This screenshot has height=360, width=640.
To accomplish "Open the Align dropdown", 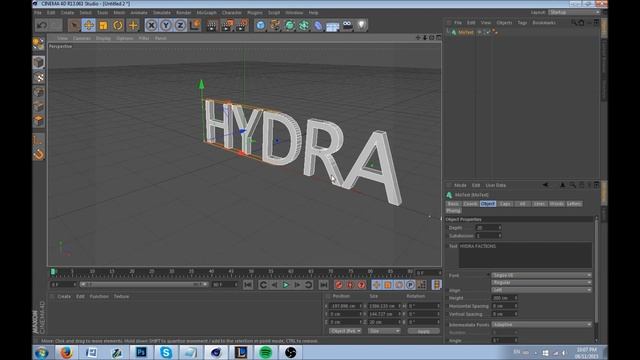I will click(x=541, y=290).
